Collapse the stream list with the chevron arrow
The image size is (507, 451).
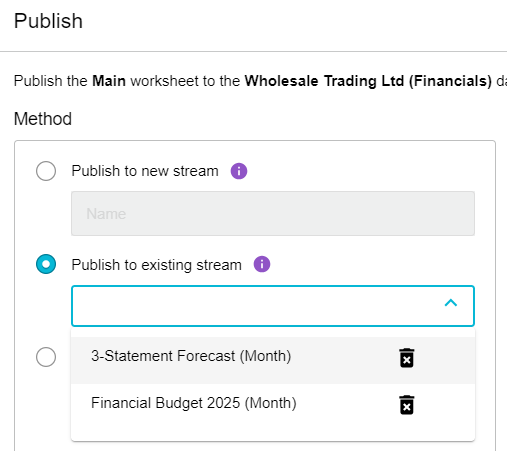pyautogui.click(x=451, y=303)
